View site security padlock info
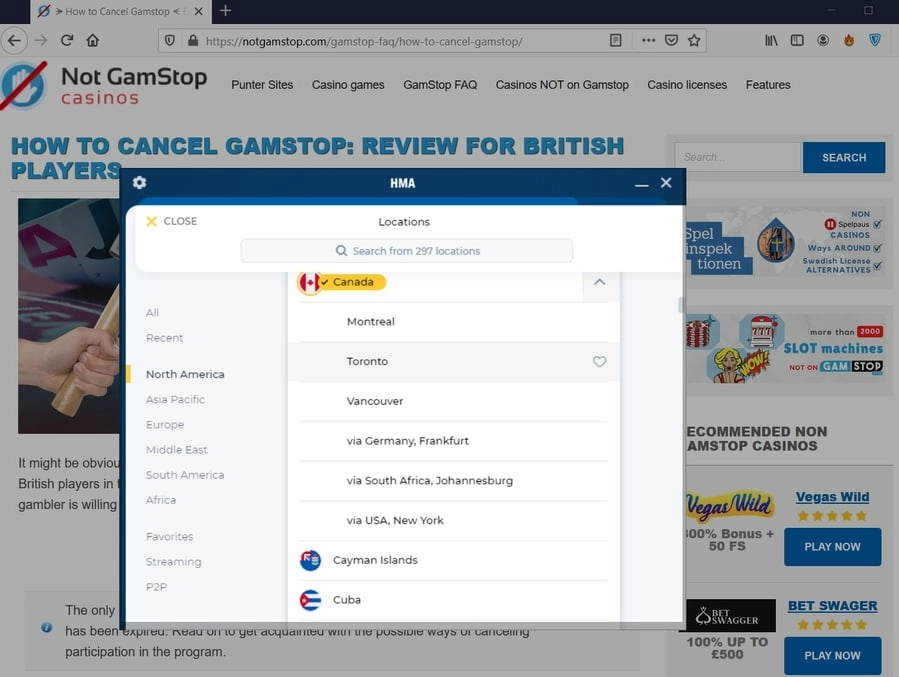 coord(193,41)
